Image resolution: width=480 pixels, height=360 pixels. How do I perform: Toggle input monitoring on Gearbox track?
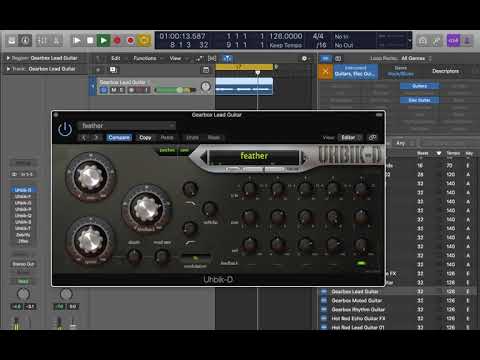[x=146, y=90]
